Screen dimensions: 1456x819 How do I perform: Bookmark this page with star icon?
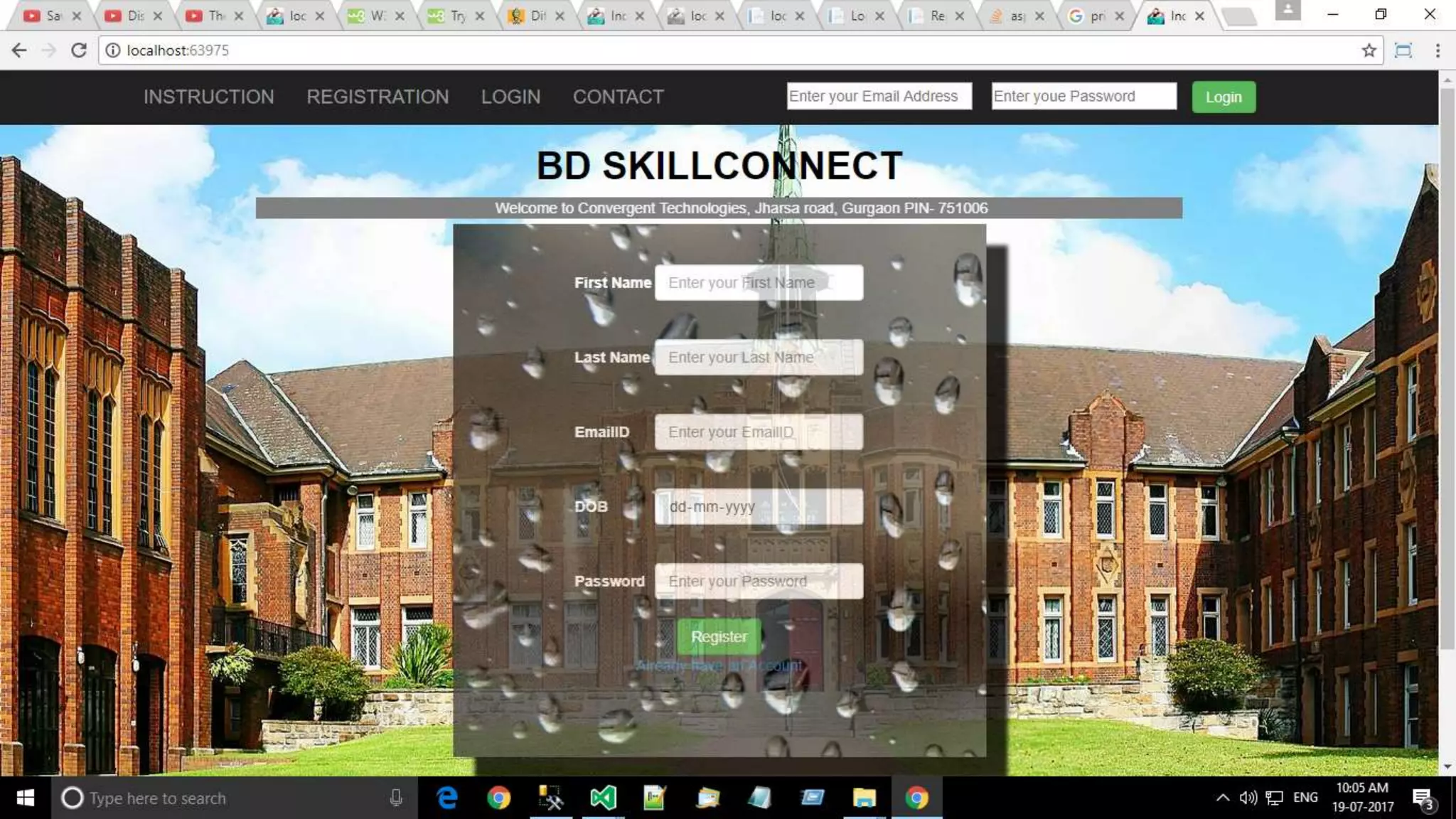click(1369, 50)
